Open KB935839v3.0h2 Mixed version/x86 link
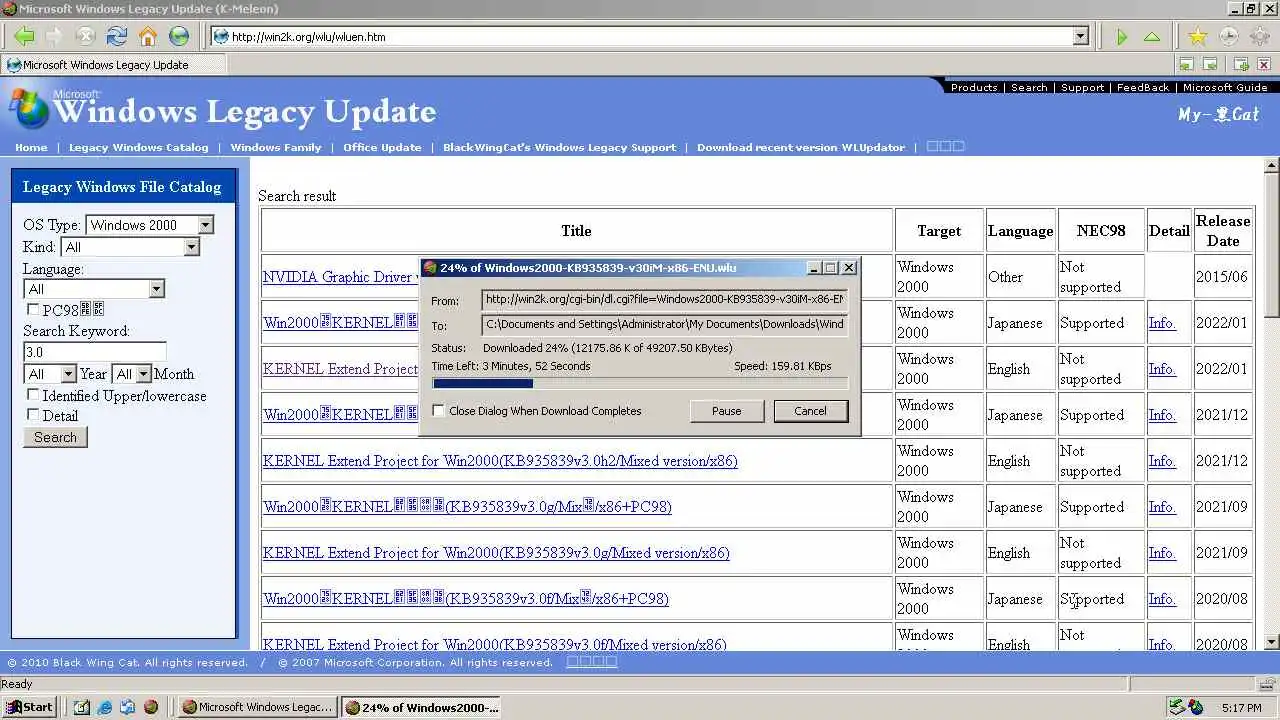Image resolution: width=1280 pixels, height=720 pixels. pos(500,461)
